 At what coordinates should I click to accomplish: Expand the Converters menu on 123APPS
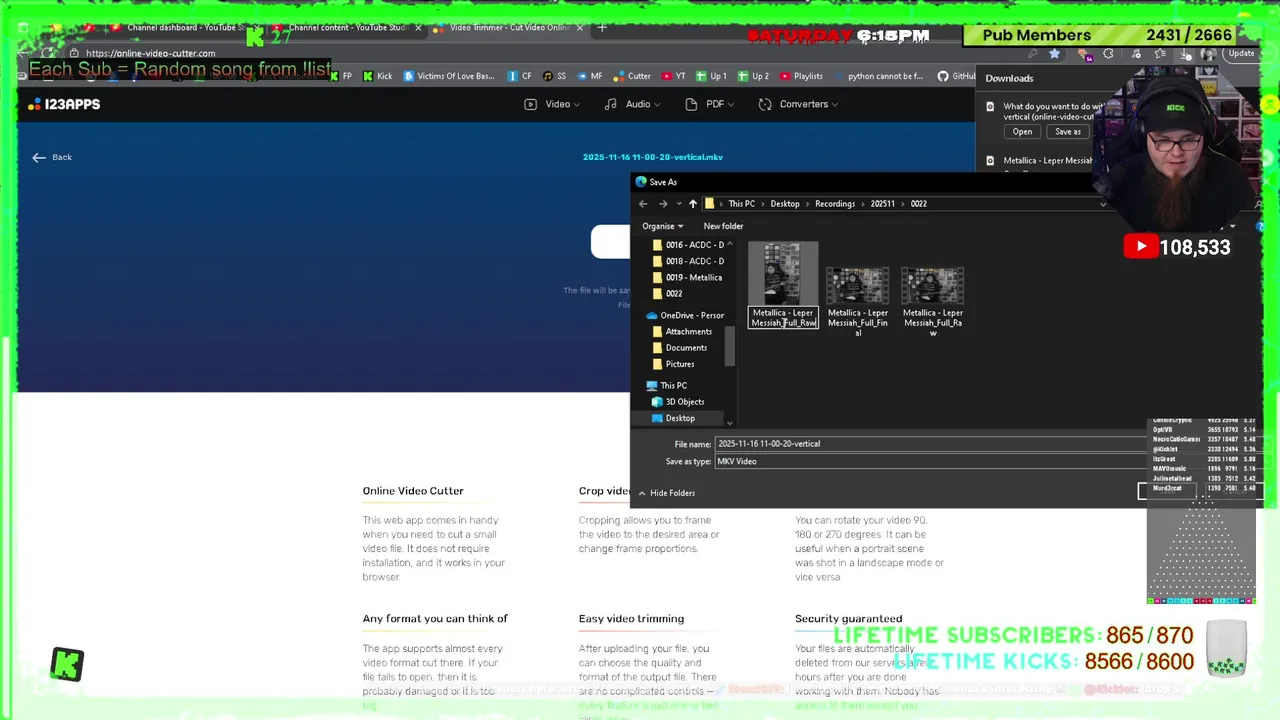pos(798,104)
